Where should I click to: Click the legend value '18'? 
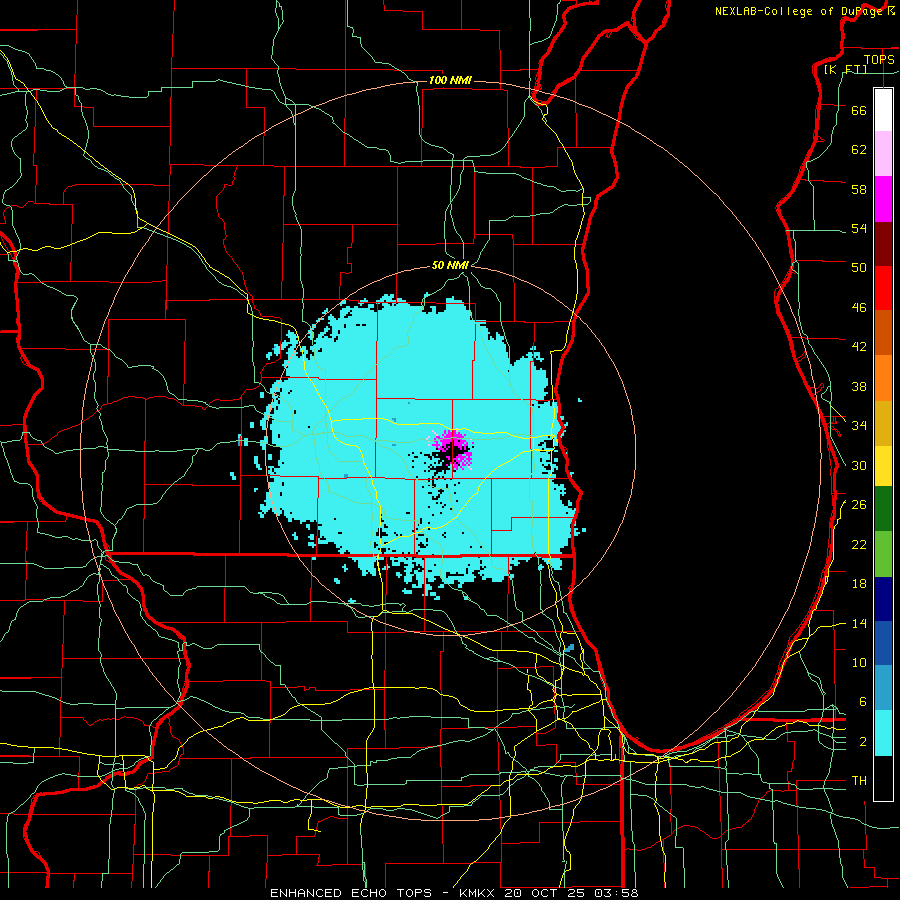(859, 584)
